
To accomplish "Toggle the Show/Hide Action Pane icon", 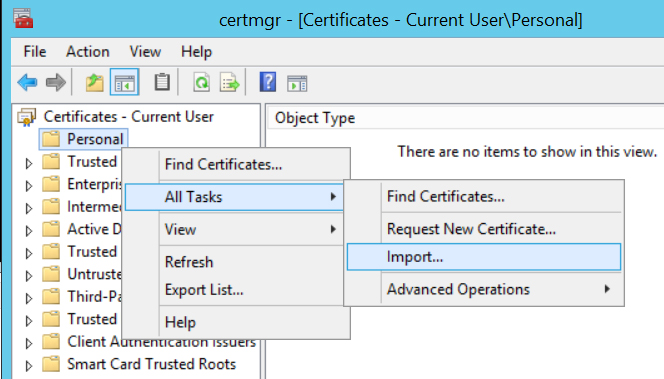I will pos(297,83).
